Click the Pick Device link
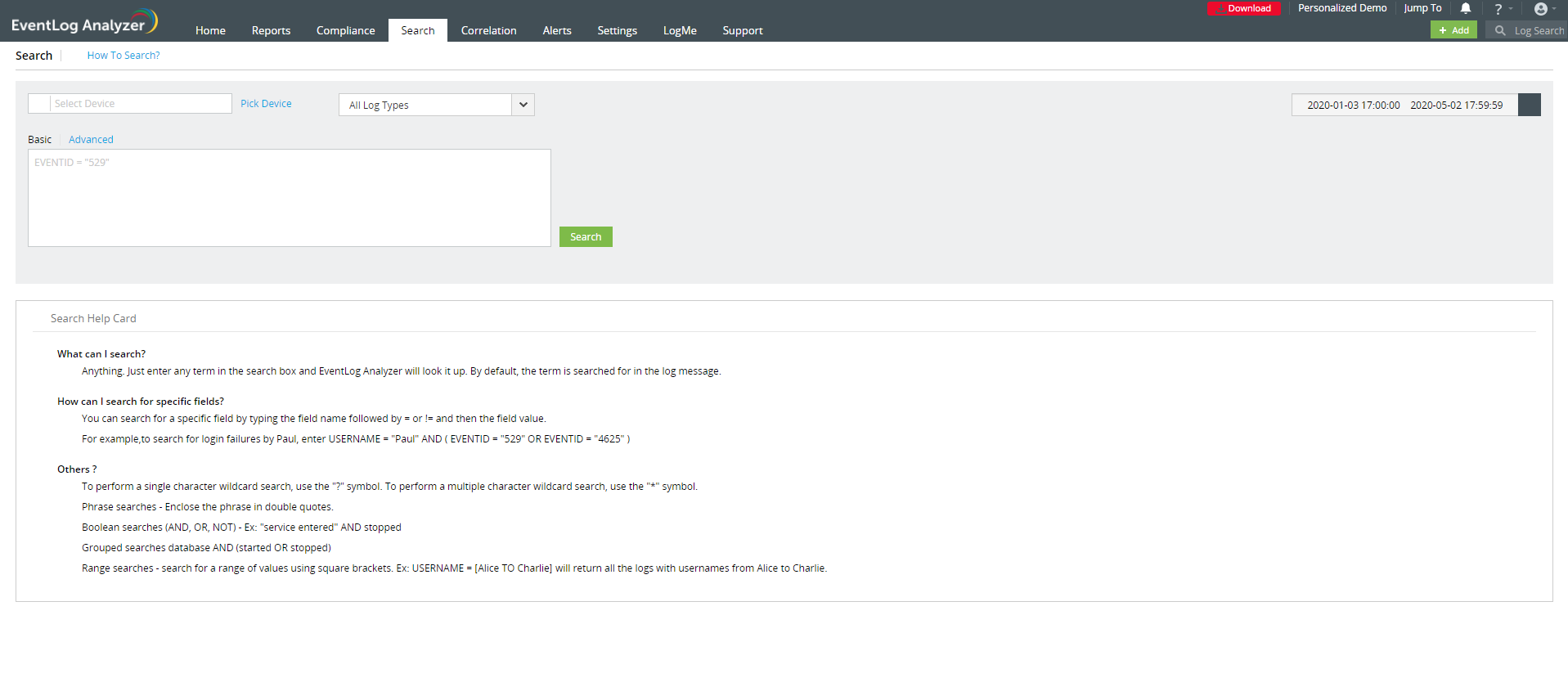This screenshot has width=1568, height=687. tap(266, 104)
